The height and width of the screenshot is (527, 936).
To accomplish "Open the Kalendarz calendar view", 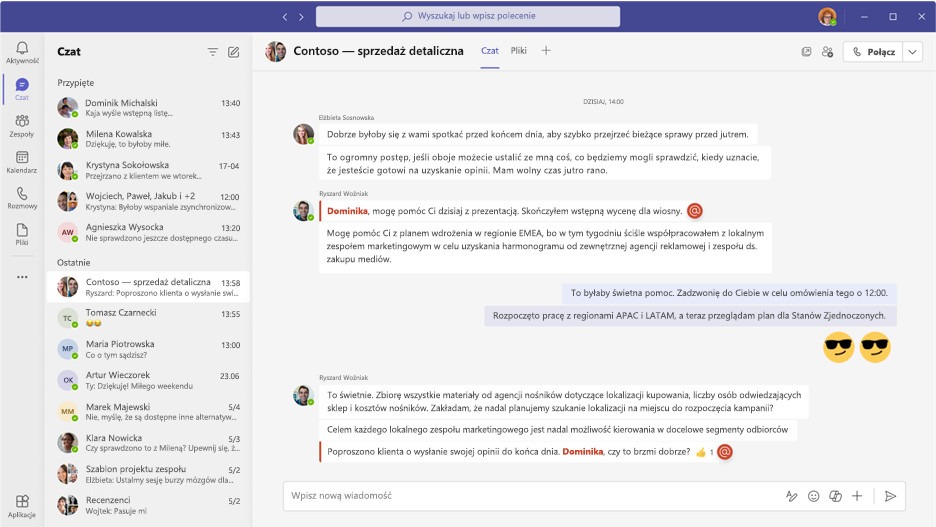I will [22, 162].
